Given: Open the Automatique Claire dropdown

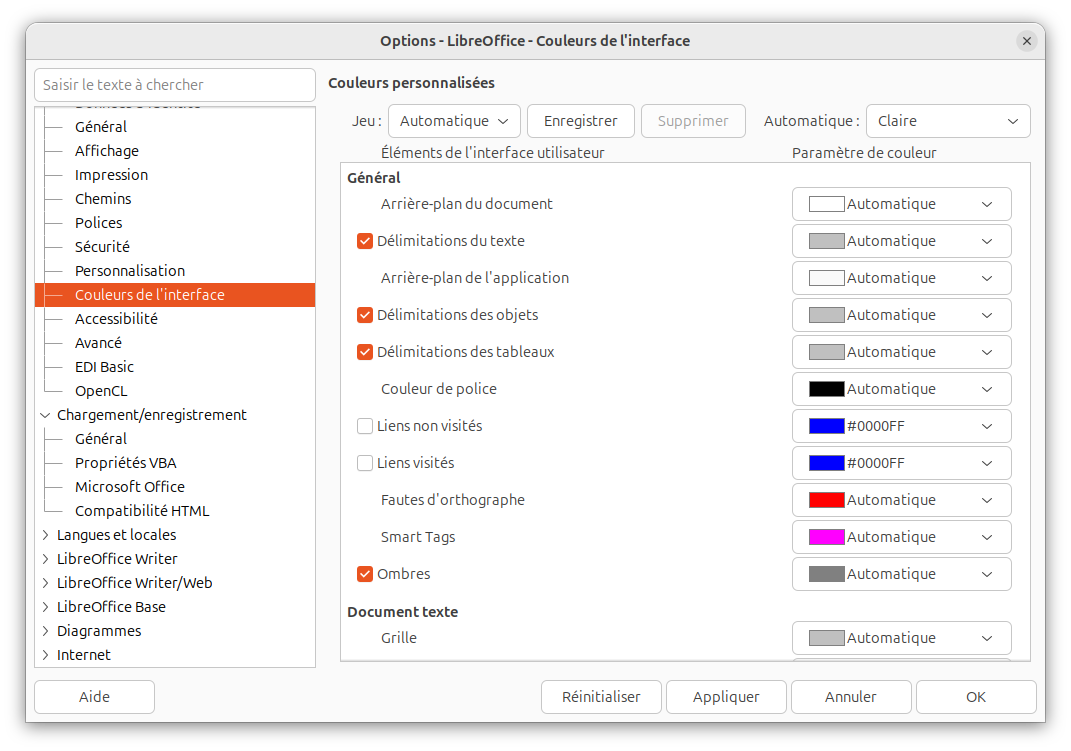Looking at the screenshot, I should coord(948,121).
